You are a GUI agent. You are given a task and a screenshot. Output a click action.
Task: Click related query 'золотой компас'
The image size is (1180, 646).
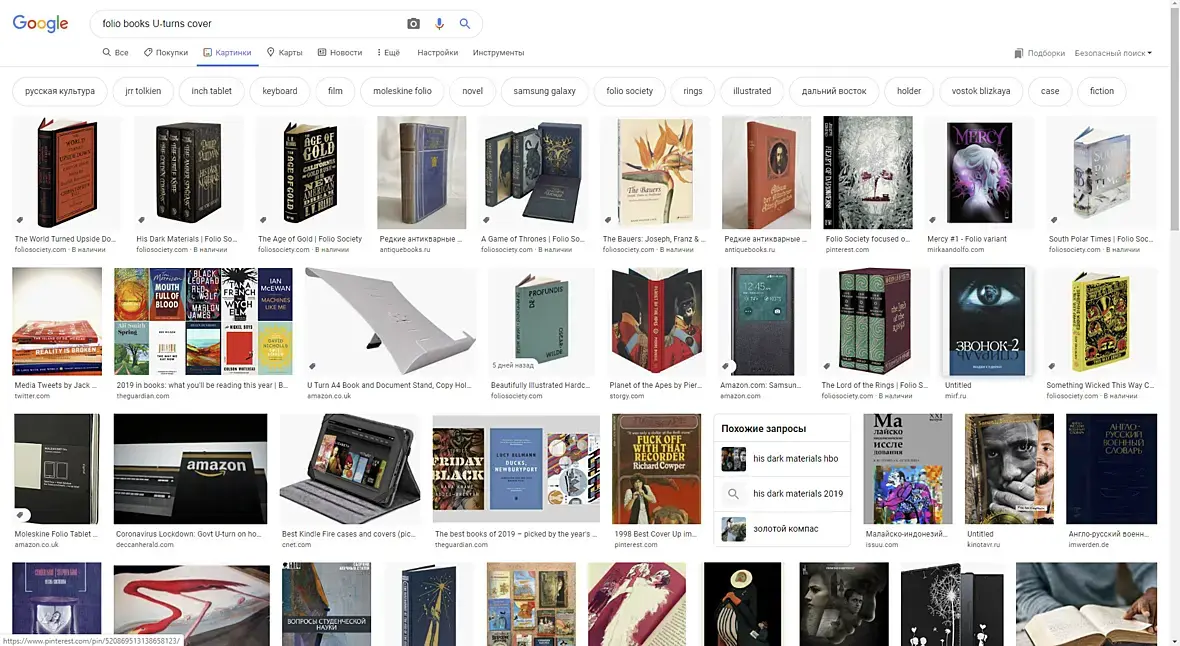(782, 529)
